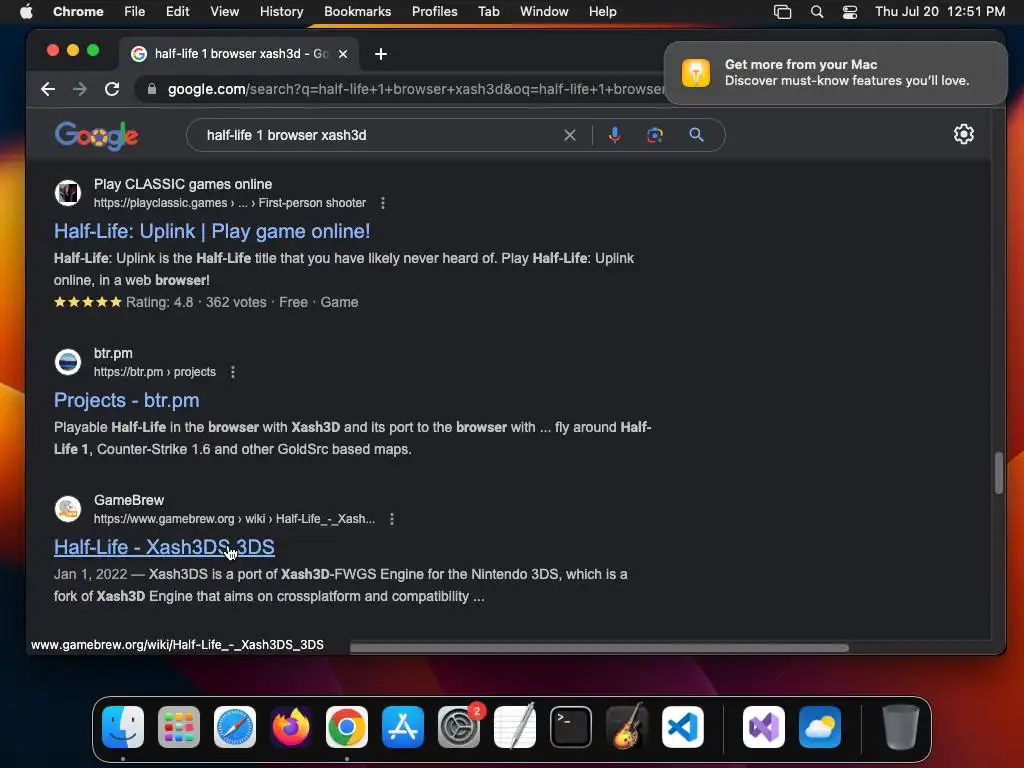Open the Apple menu

pos(26,11)
